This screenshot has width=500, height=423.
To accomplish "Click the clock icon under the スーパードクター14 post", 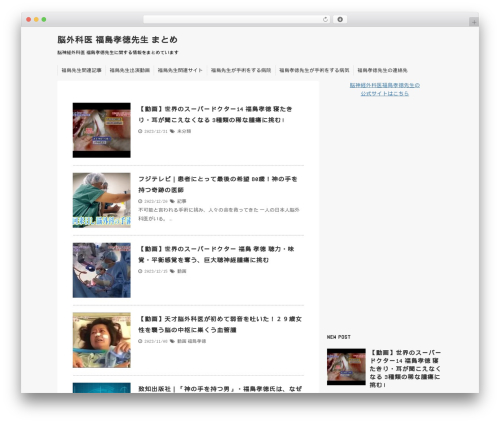I will point(140,131).
